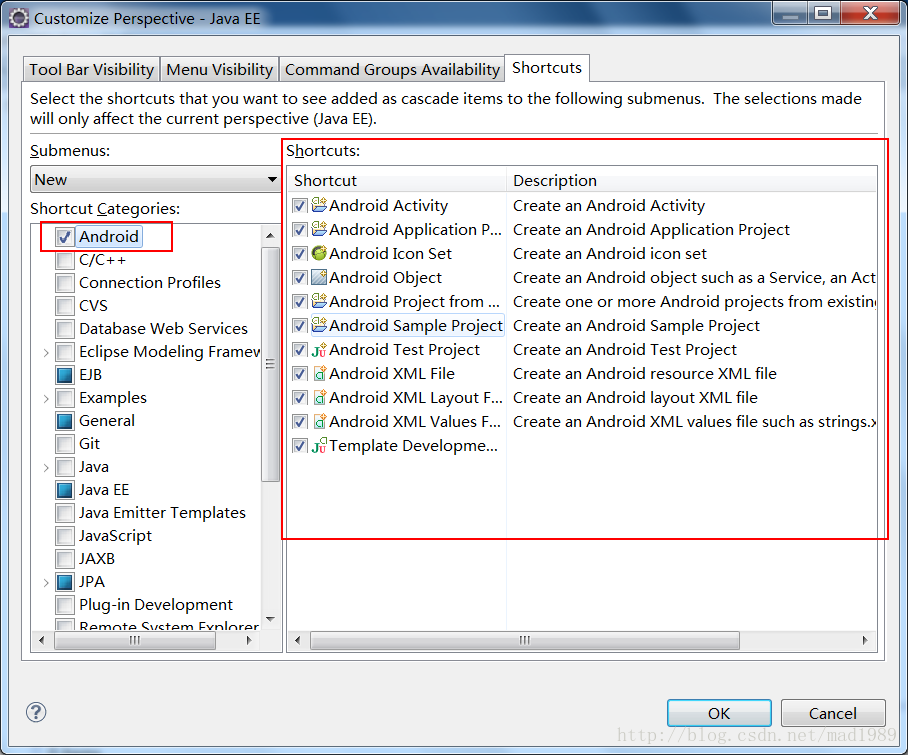Screen dimensions: 908x755
Task: Switch to Tool Bar Visibility tab
Action: tap(91, 69)
